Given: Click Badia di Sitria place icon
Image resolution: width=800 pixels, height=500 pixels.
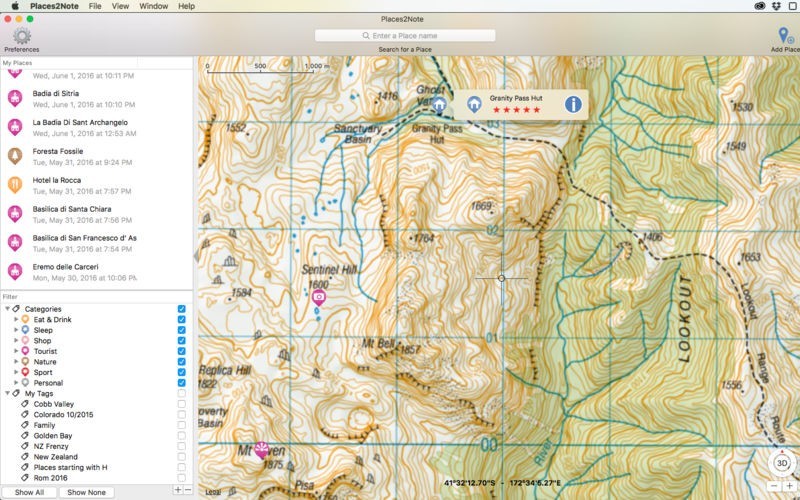Looking at the screenshot, I should point(15,98).
